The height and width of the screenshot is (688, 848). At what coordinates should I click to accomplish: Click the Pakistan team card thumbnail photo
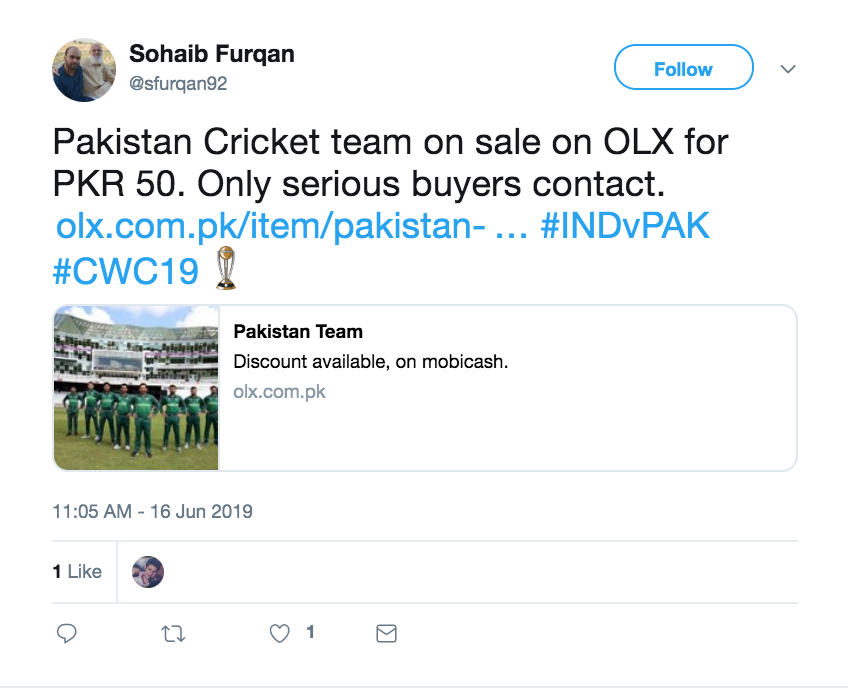pos(136,388)
